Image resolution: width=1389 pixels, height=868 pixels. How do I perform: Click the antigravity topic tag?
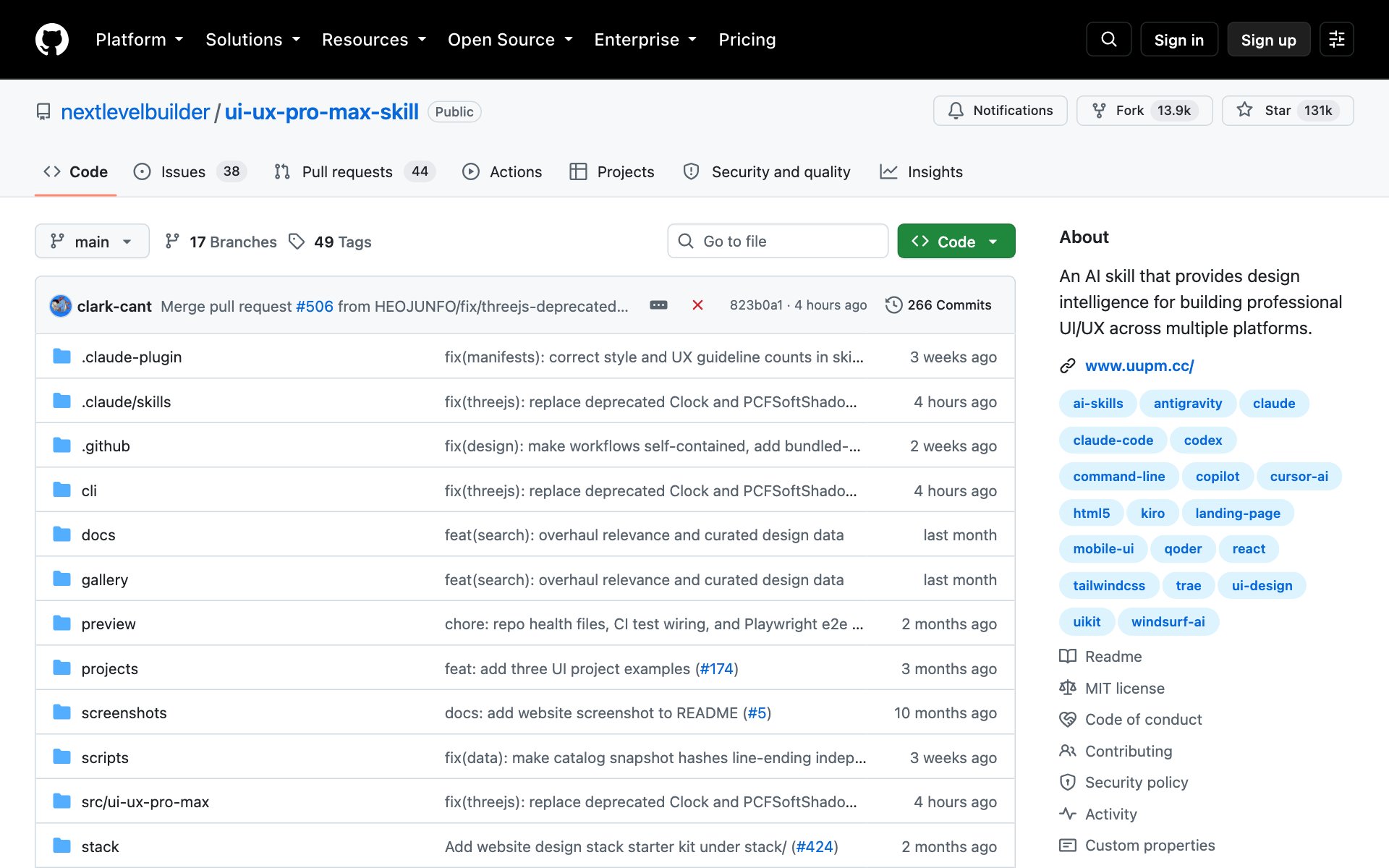1187,403
